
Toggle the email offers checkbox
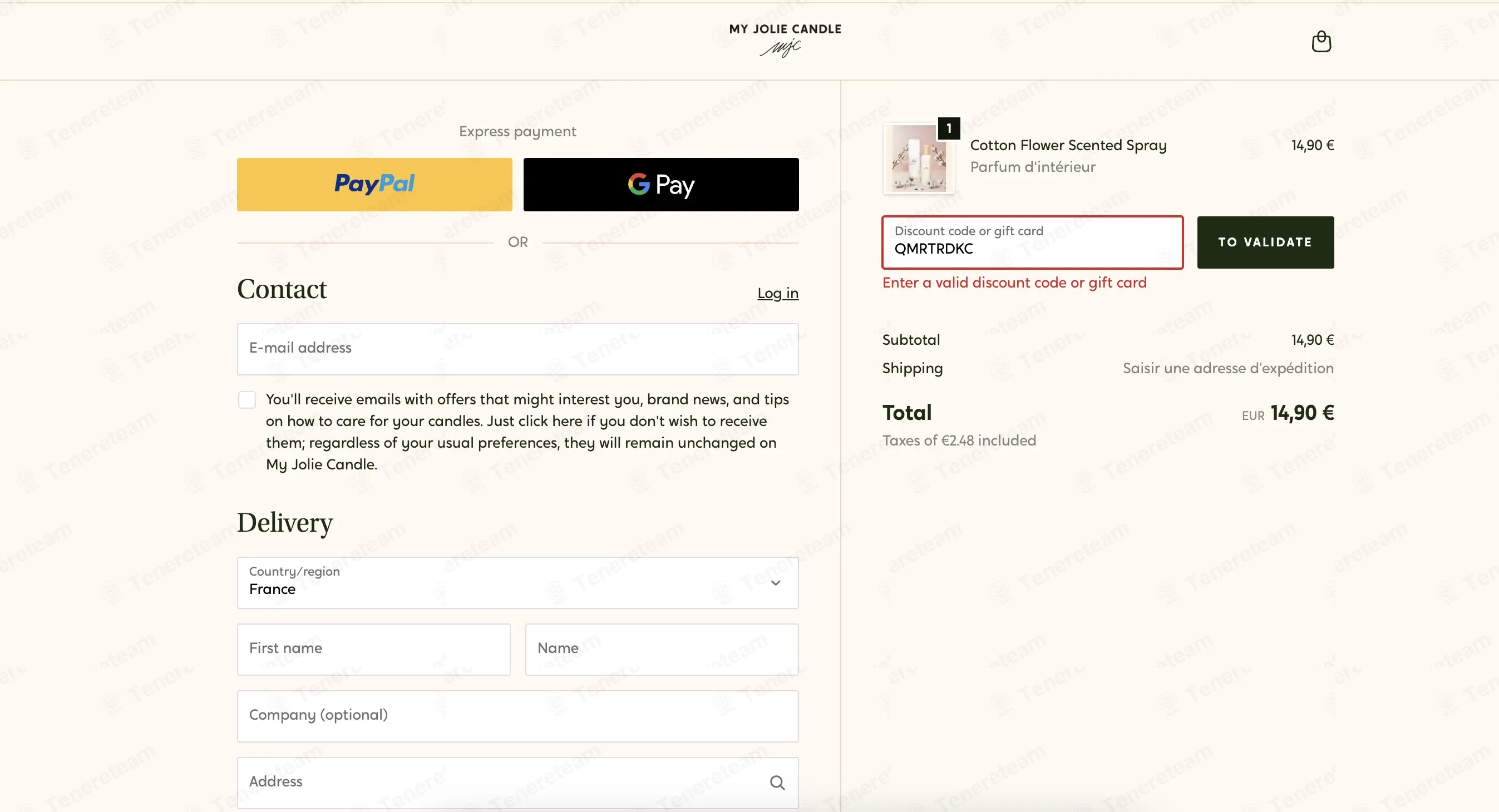point(246,399)
